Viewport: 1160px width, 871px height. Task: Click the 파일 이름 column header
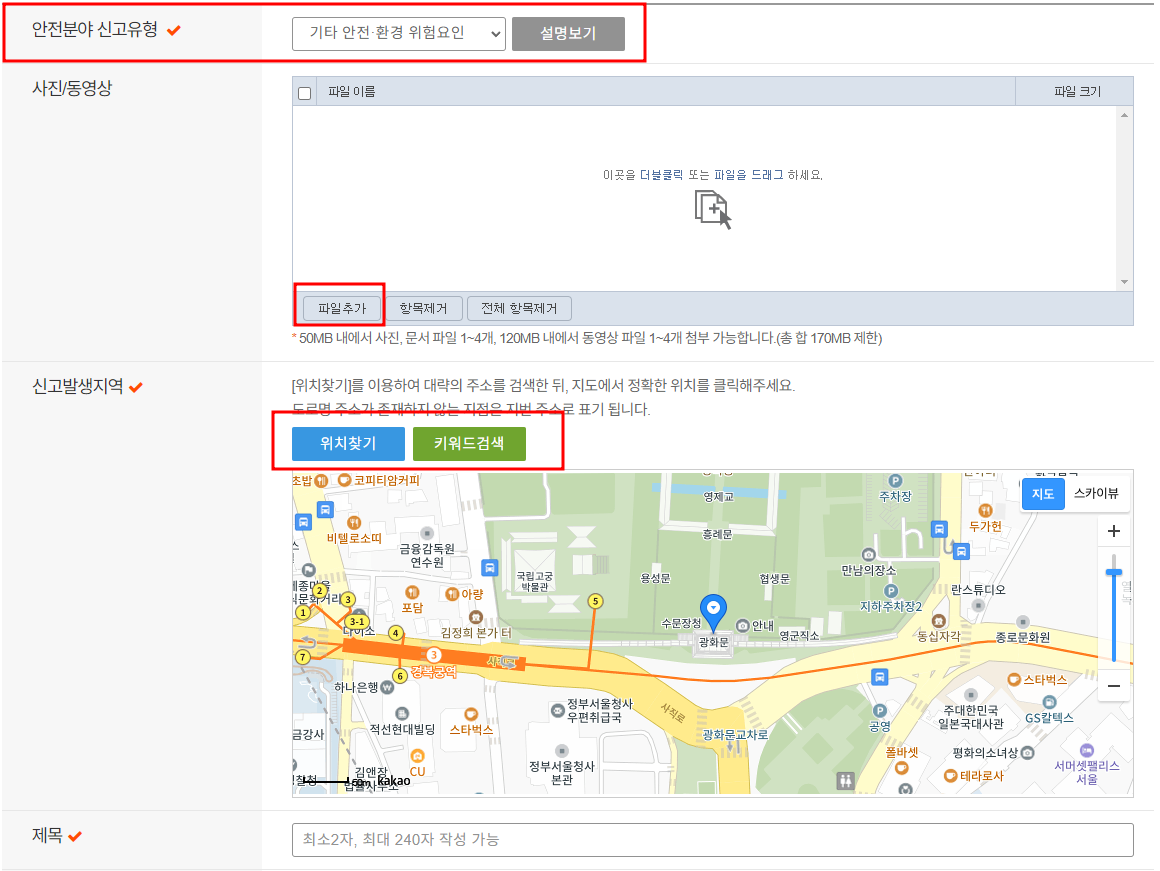(x=351, y=92)
